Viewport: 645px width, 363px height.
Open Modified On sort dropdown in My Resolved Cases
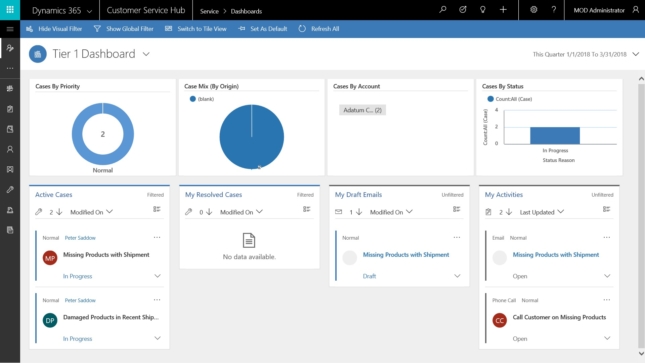(x=241, y=212)
